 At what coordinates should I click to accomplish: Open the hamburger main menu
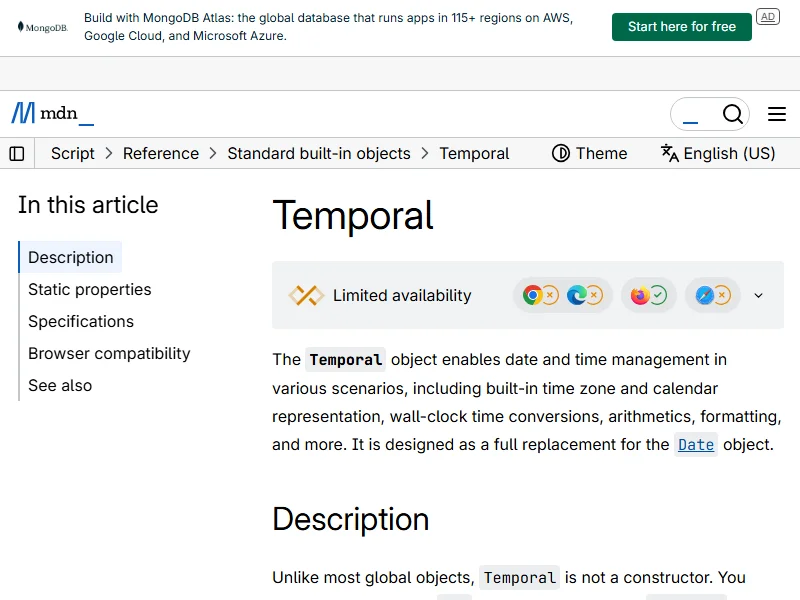pyautogui.click(x=777, y=114)
